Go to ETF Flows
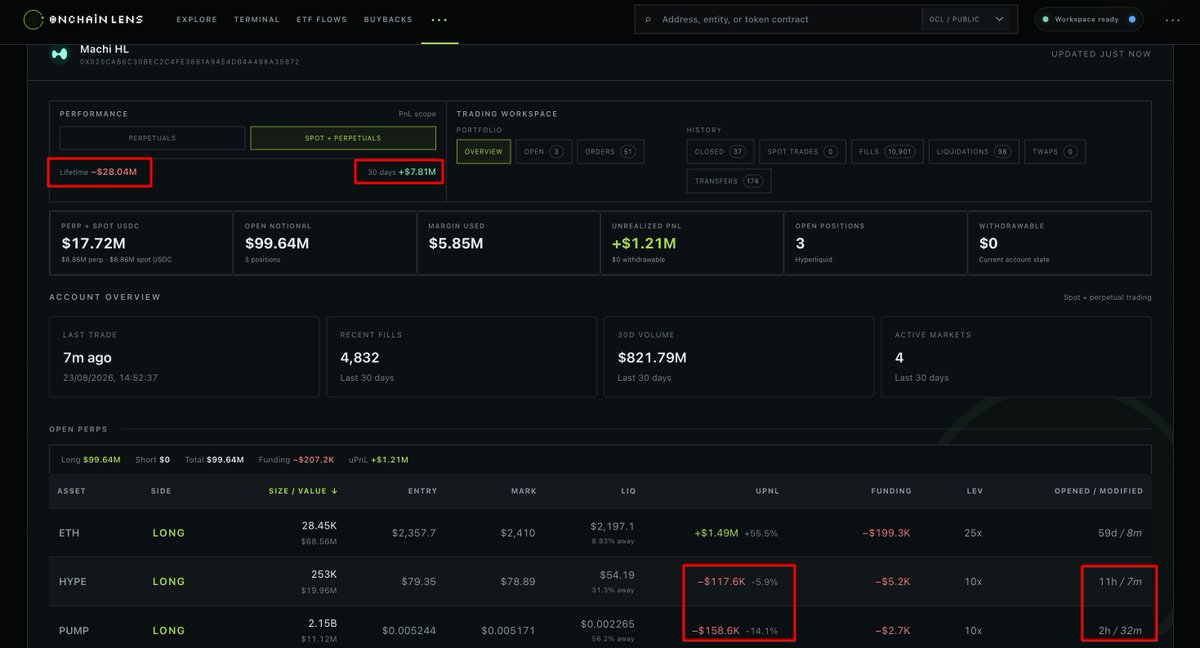 click(322, 20)
